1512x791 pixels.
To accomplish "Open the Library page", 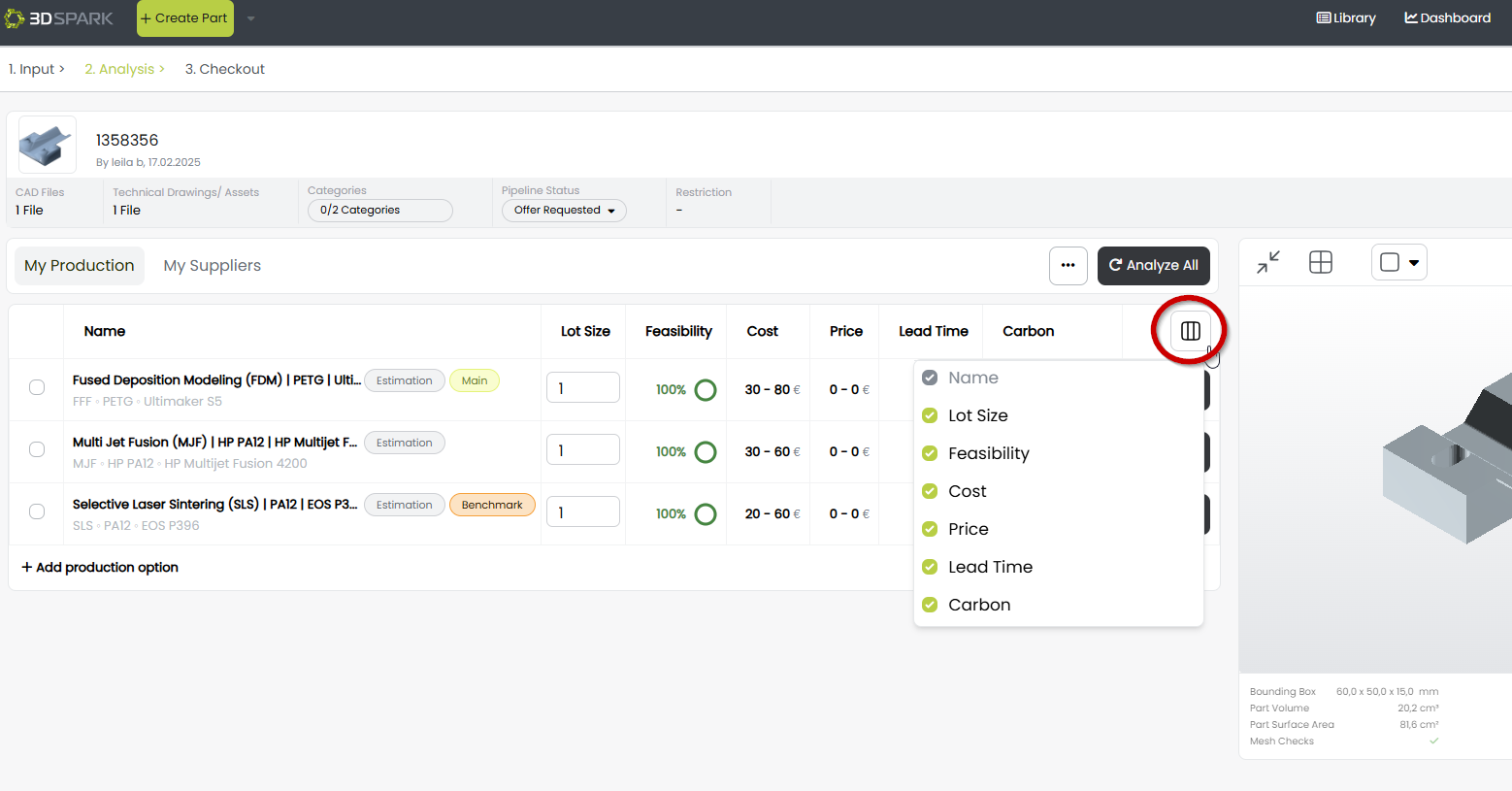I will click(x=1346, y=18).
